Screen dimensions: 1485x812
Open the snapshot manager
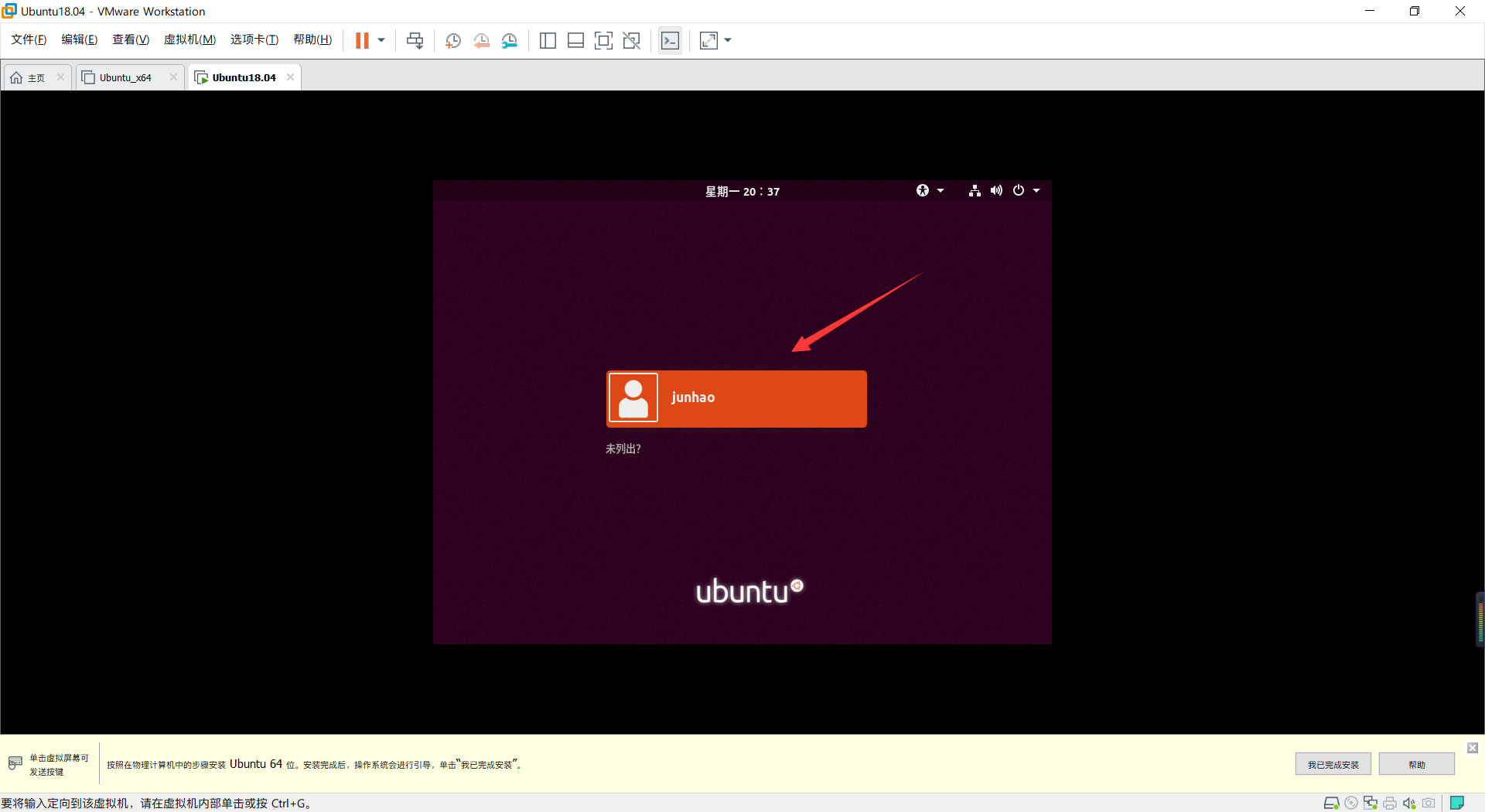point(509,40)
